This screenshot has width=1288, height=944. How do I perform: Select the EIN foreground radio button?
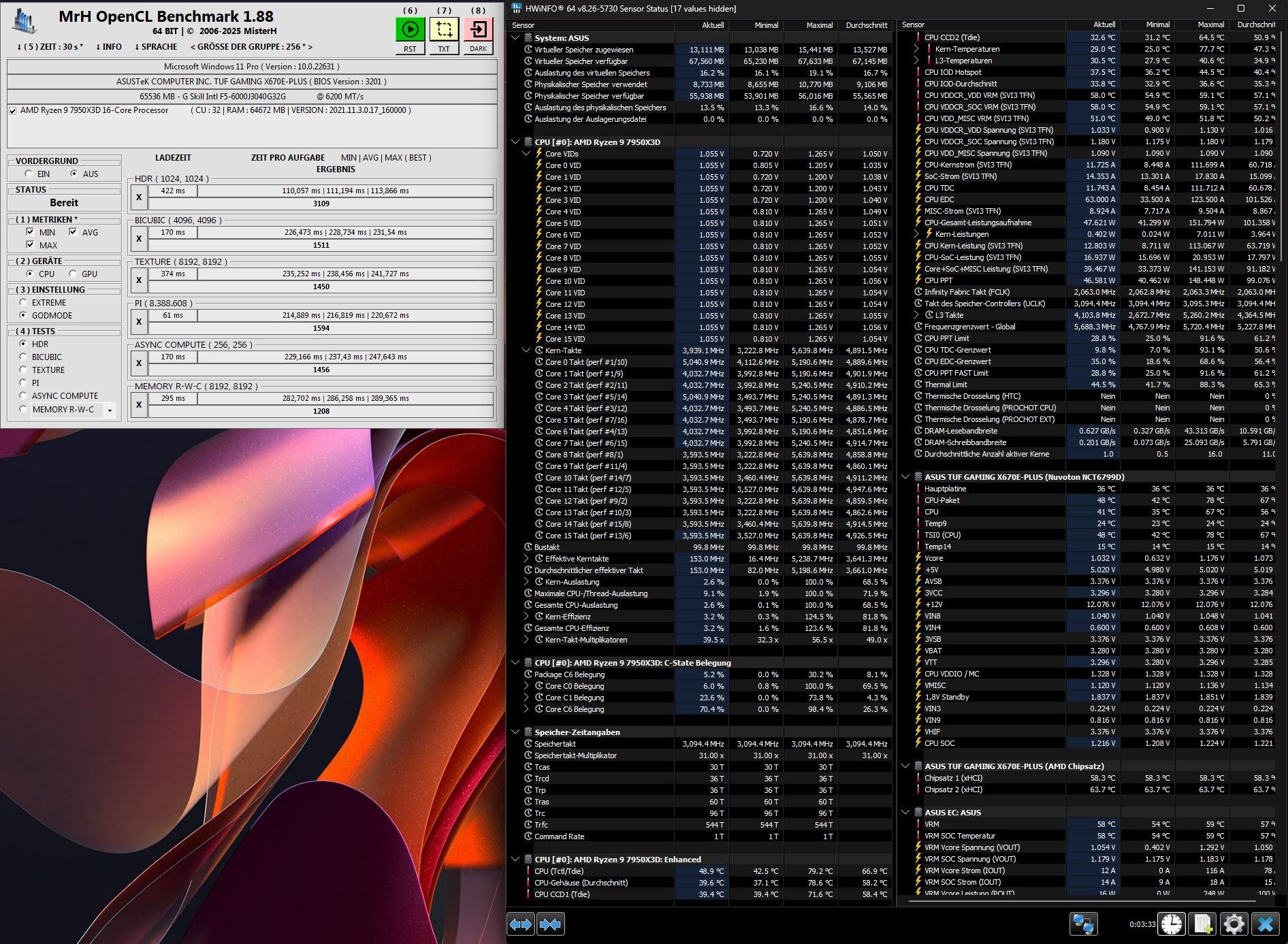pos(29,174)
